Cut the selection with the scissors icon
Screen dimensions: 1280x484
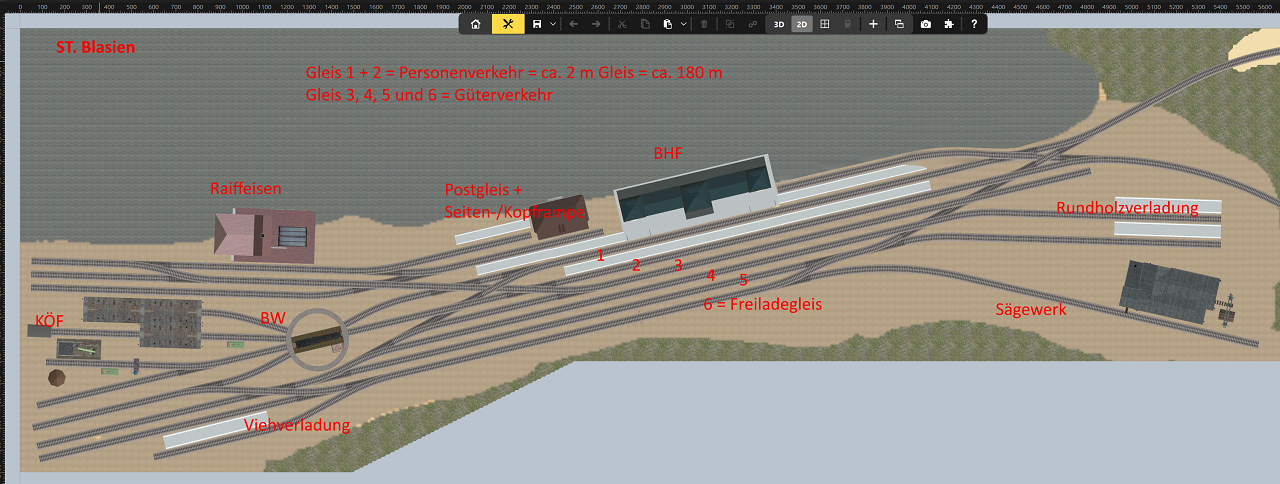[x=621, y=24]
